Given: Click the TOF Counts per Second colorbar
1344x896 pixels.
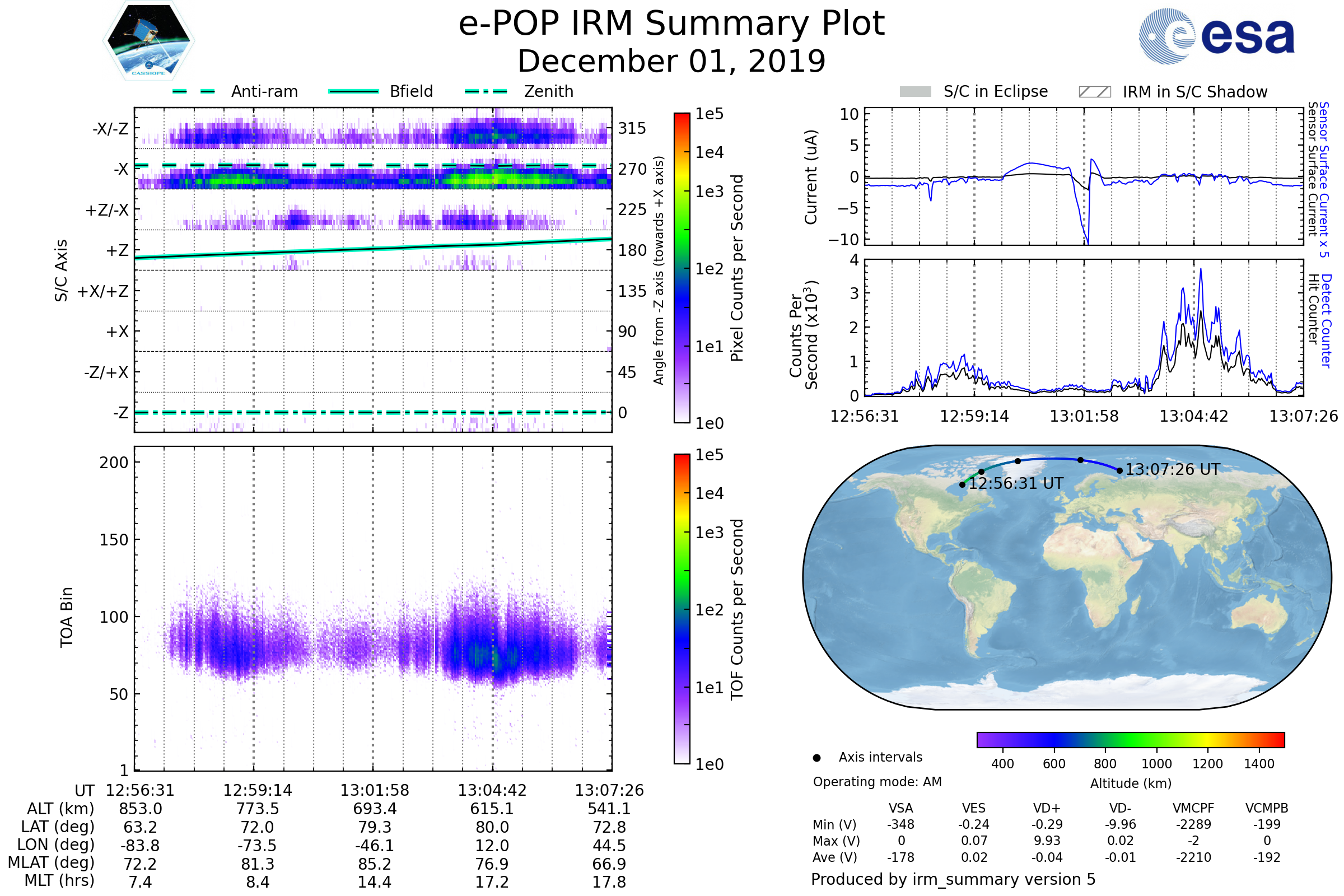Looking at the screenshot, I should (x=682, y=609).
